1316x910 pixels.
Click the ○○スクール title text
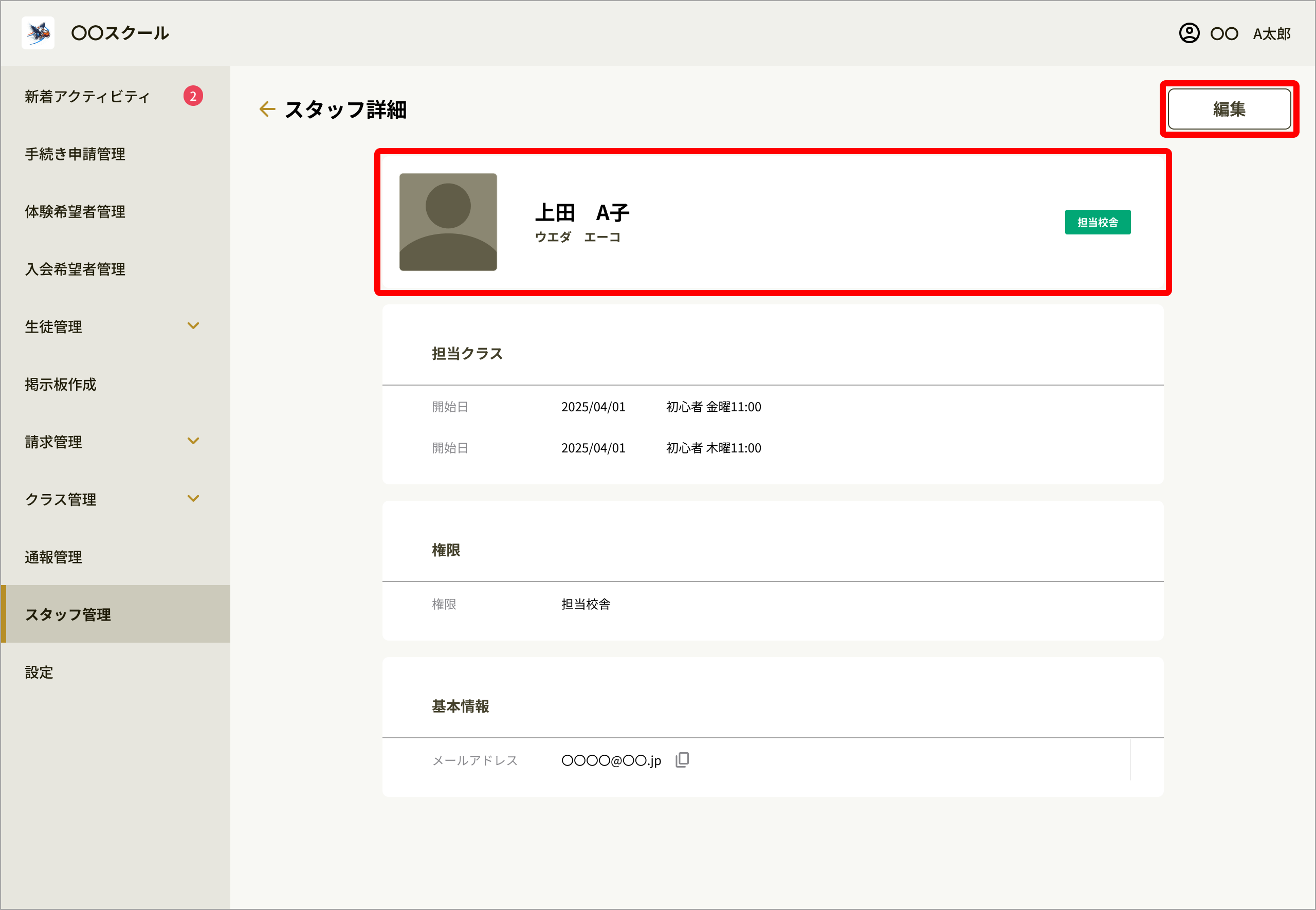coord(120,33)
